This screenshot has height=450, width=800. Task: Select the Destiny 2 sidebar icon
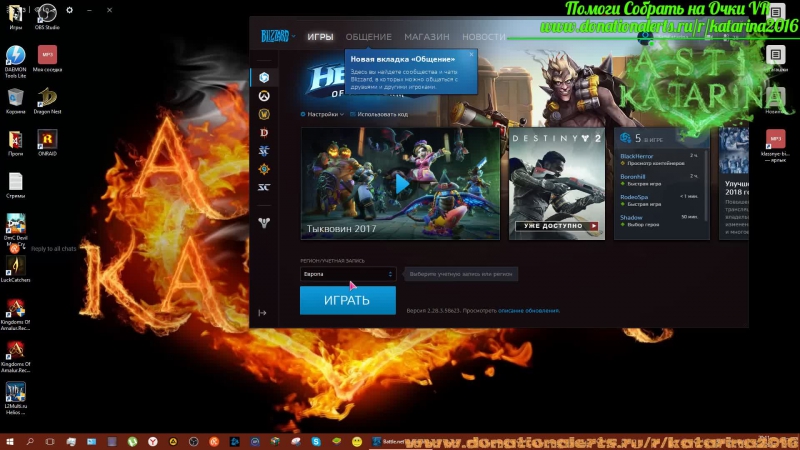click(x=264, y=222)
